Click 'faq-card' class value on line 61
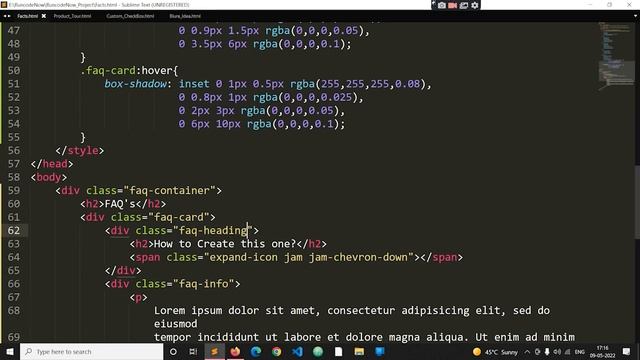This screenshot has height=360, width=640. (179, 217)
